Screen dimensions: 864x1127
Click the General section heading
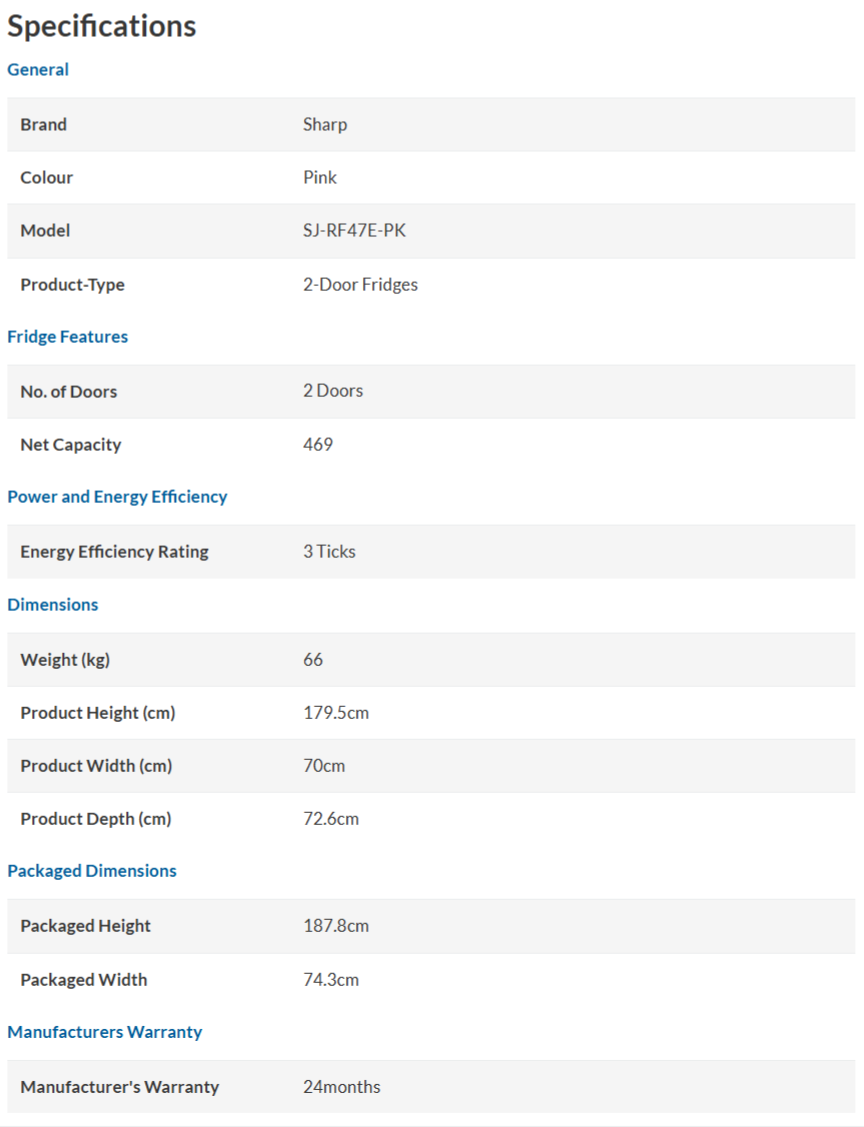[x=38, y=70]
